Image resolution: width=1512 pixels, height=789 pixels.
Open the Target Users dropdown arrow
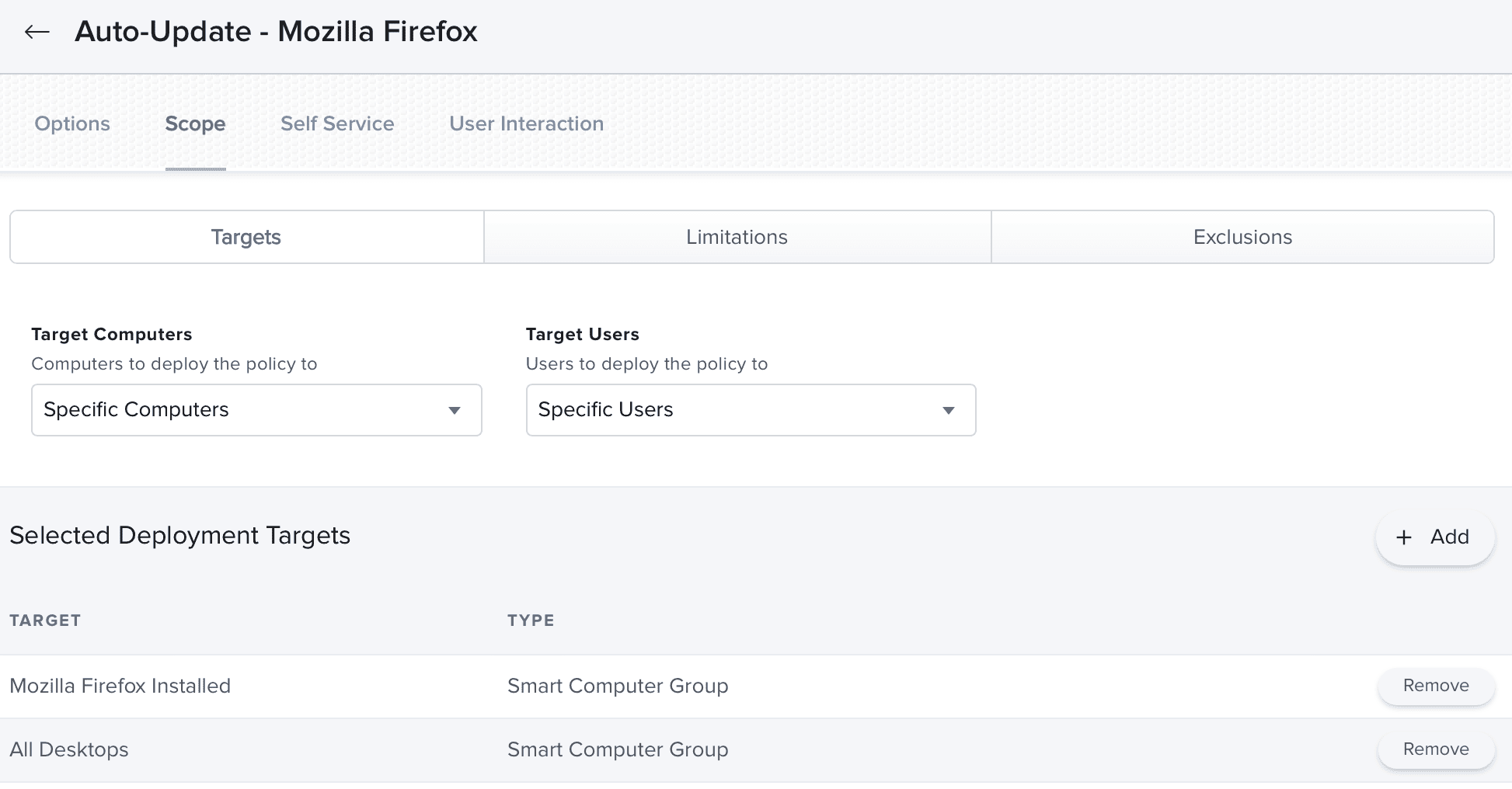(x=949, y=410)
